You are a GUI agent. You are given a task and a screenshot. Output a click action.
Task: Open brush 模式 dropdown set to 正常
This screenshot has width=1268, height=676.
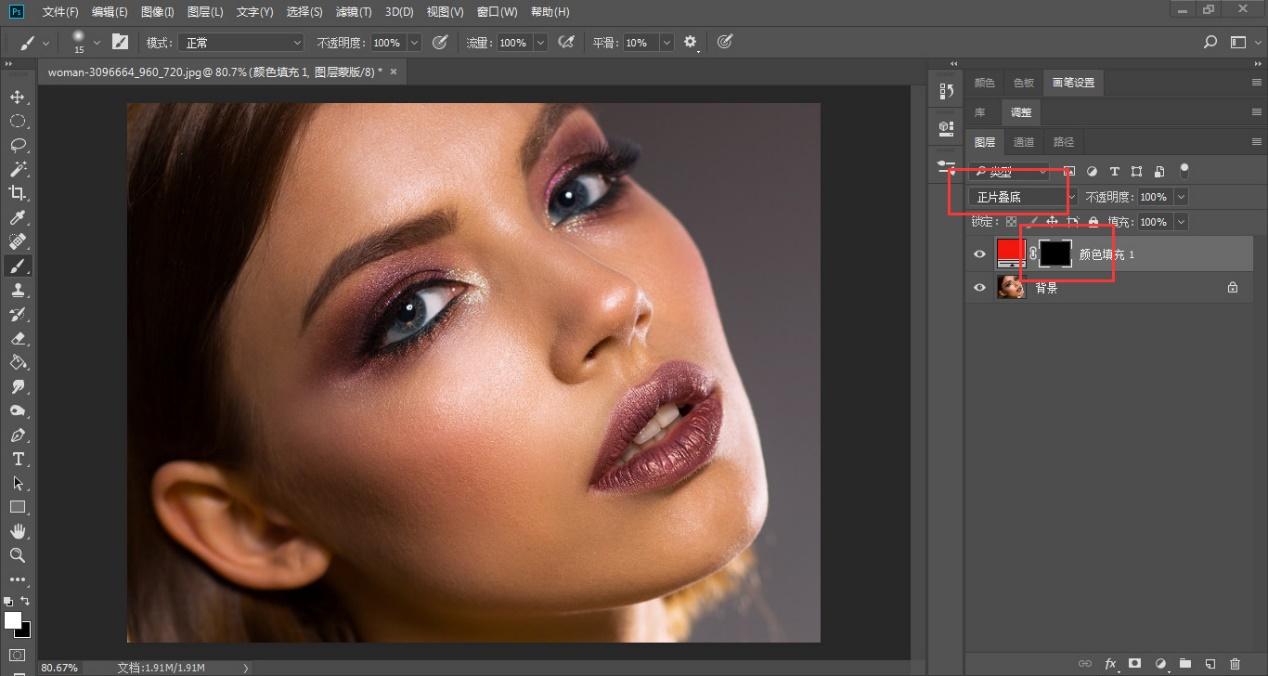tap(240, 43)
